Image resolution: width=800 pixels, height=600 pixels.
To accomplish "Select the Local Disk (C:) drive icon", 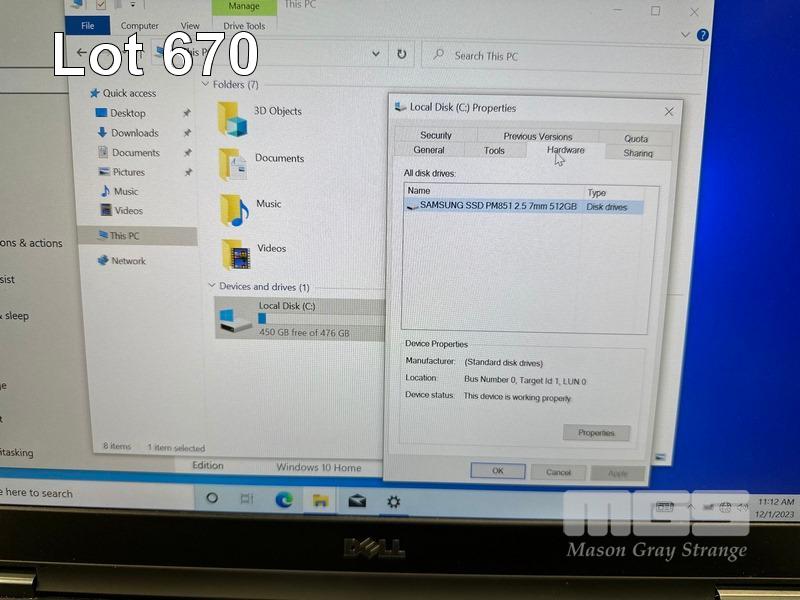I will (236, 320).
